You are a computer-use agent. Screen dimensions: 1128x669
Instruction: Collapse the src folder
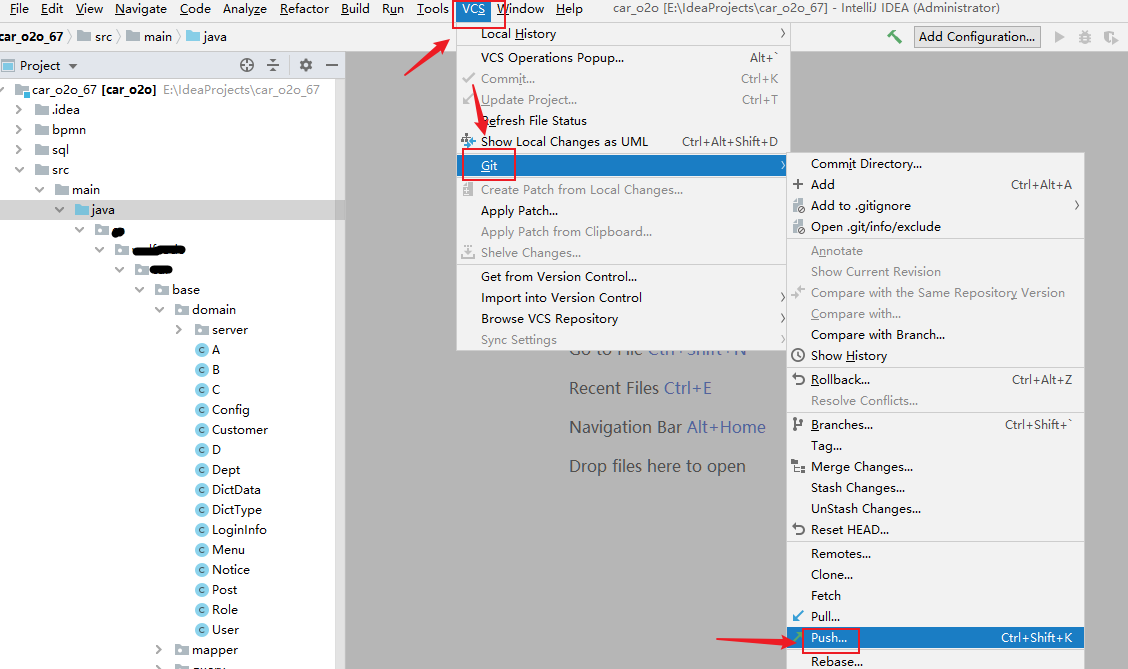point(19,170)
